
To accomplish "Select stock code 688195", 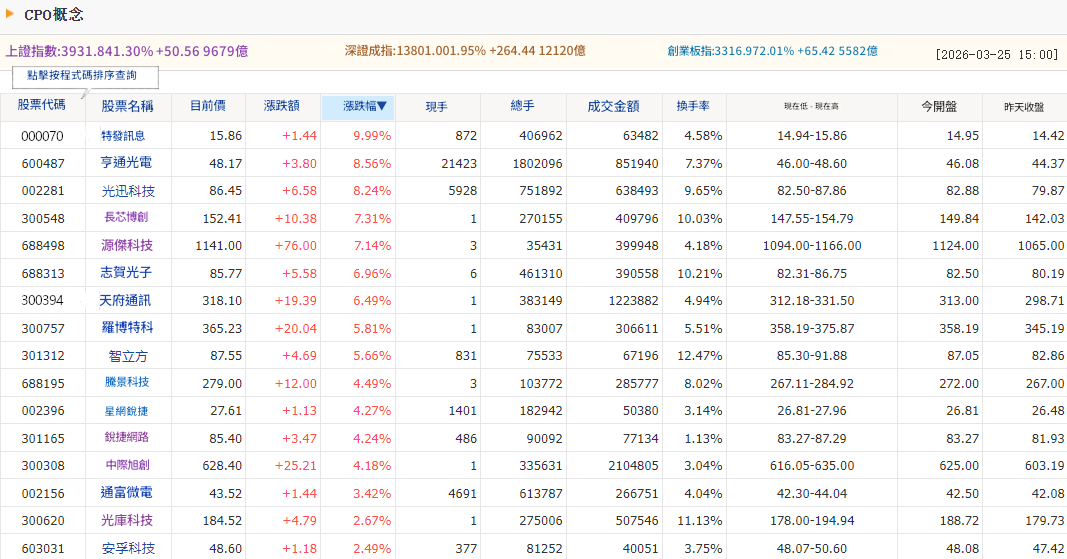I will [x=43, y=384].
